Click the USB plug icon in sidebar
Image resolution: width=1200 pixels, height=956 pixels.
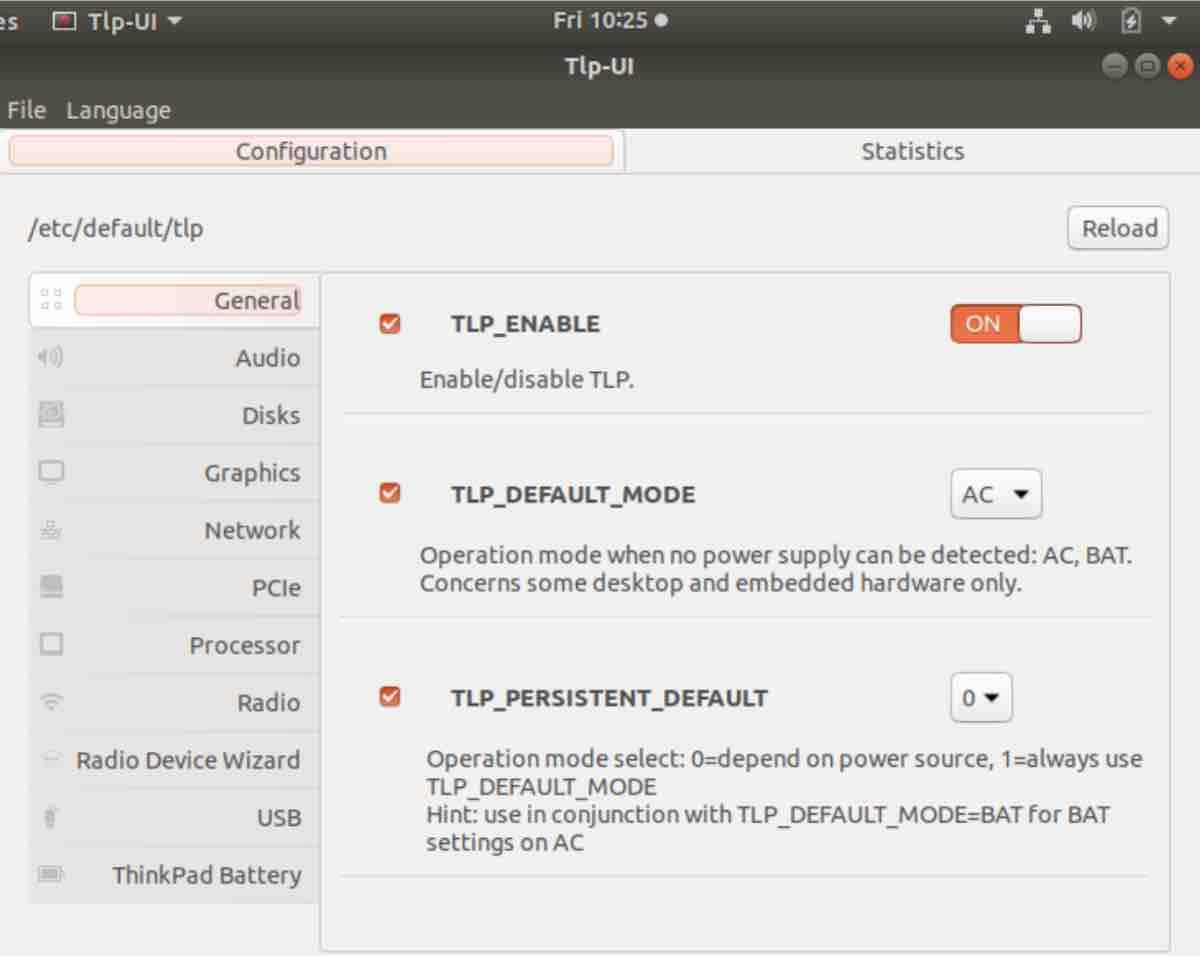(51, 817)
